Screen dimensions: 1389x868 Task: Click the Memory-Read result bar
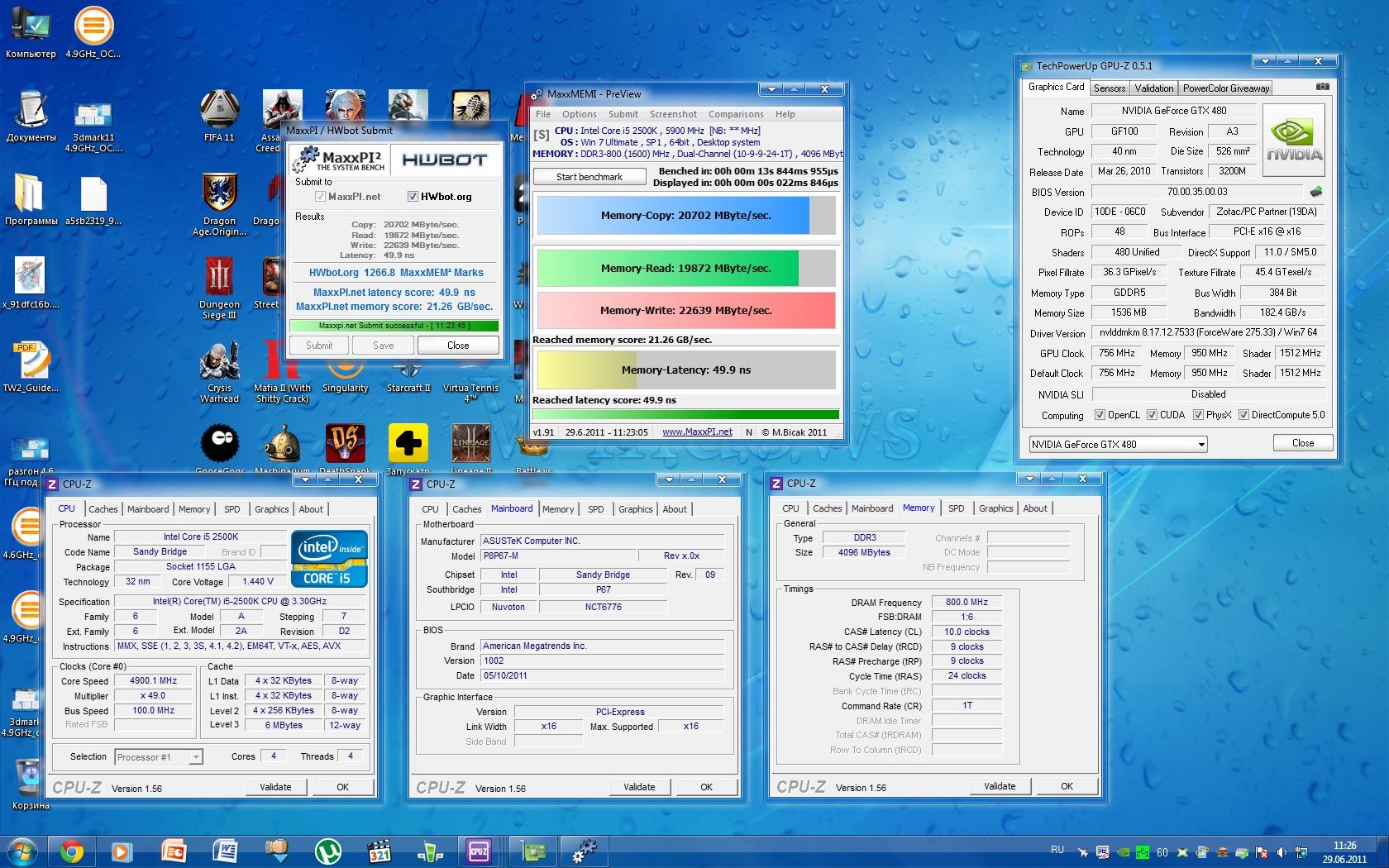click(x=686, y=268)
